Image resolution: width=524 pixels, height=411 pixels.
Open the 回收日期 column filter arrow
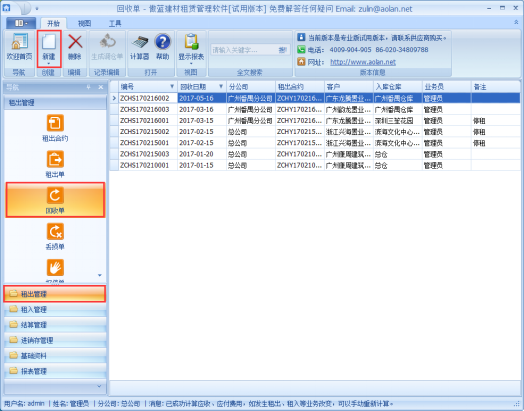pos(221,87)
